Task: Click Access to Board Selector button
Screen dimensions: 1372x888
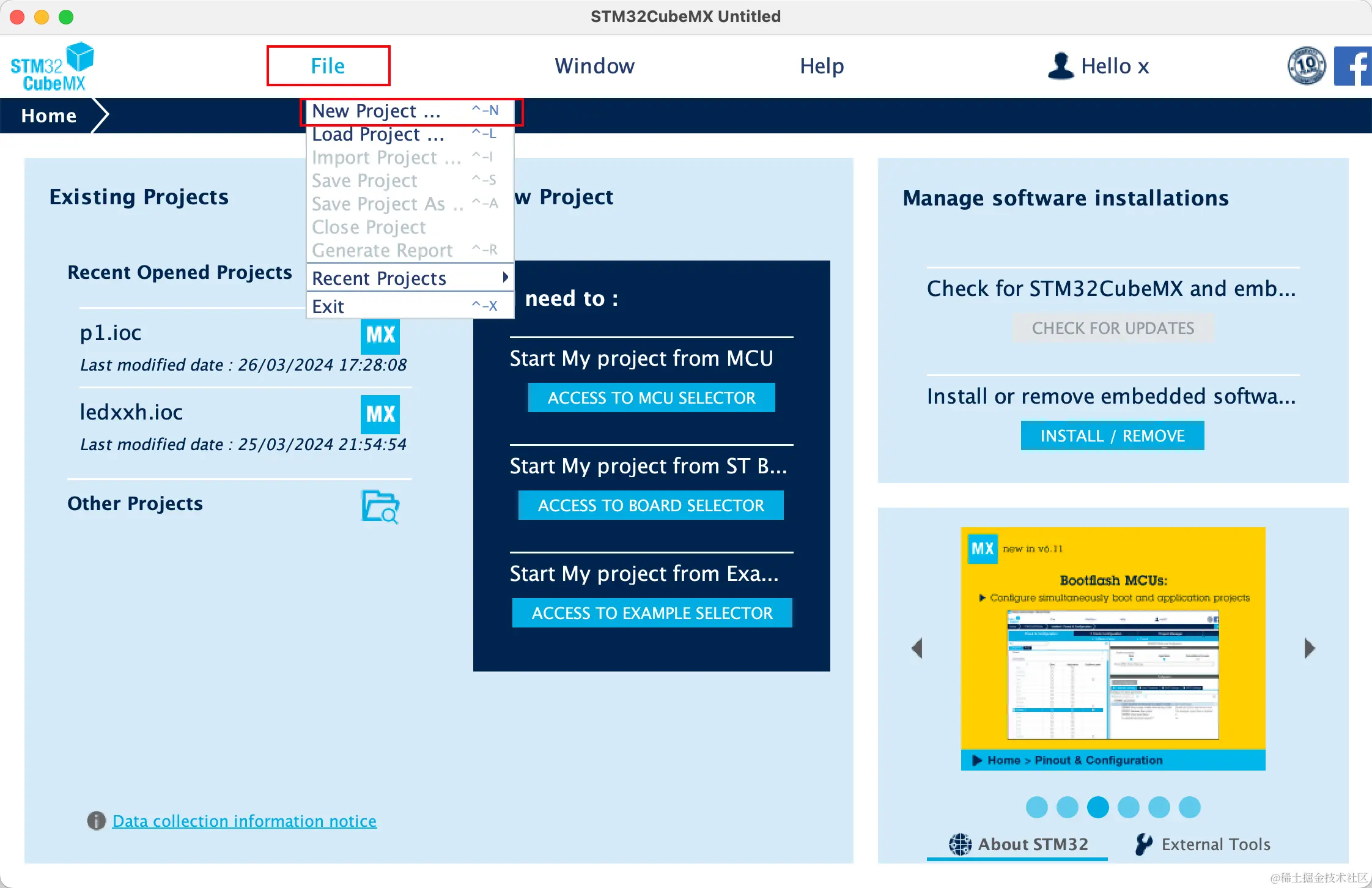Action: click(651, 505)
